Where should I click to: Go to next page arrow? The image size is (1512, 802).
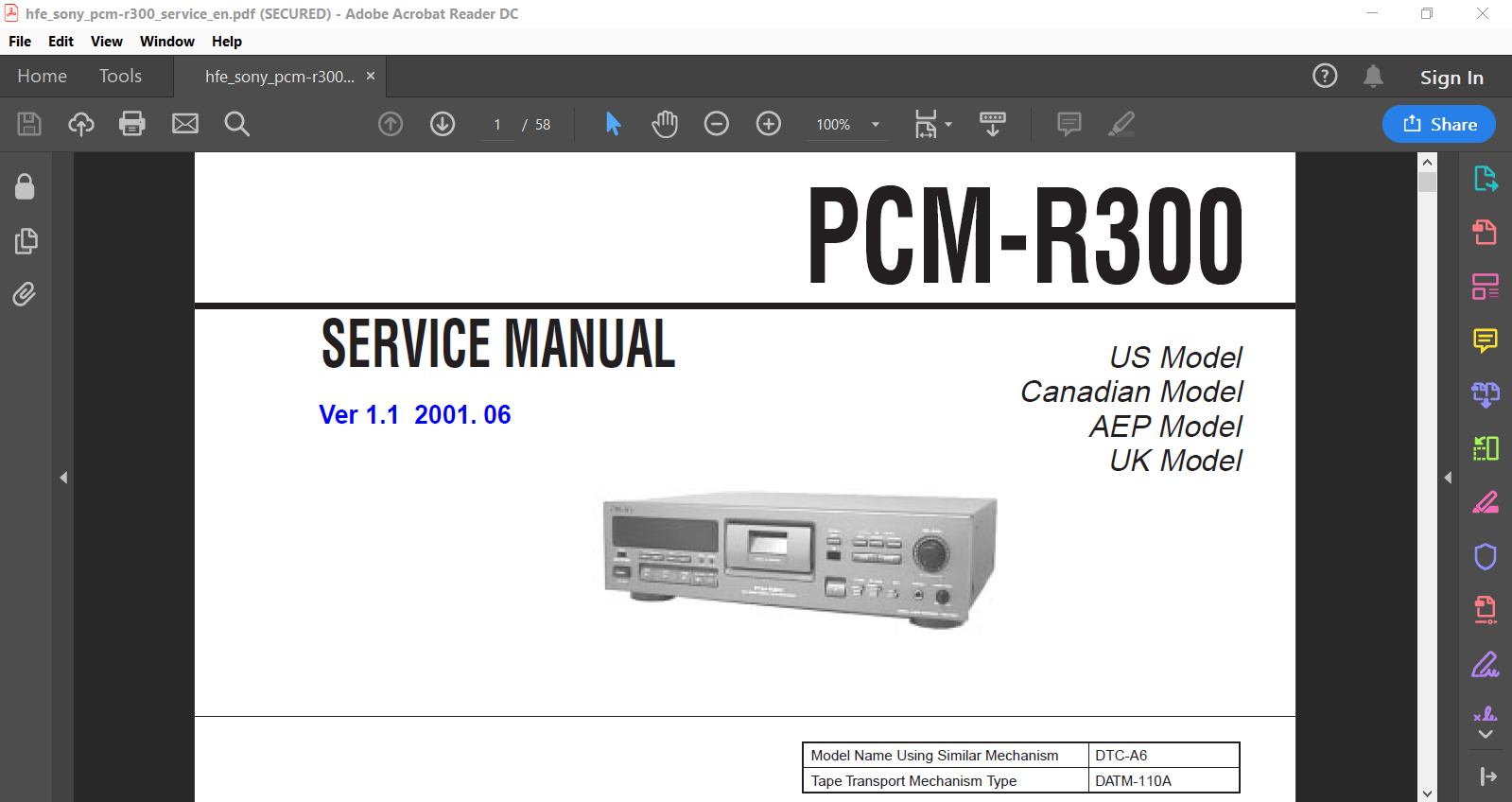tap(443, 124)
